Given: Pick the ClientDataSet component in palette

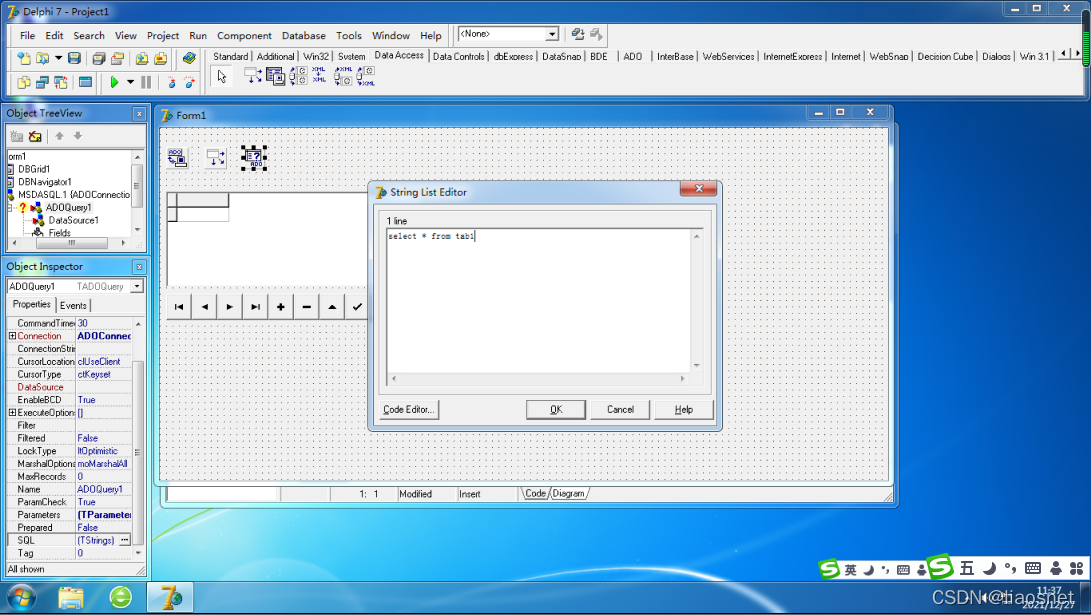Looking at the screenshot, I should (x=276, y=76).
